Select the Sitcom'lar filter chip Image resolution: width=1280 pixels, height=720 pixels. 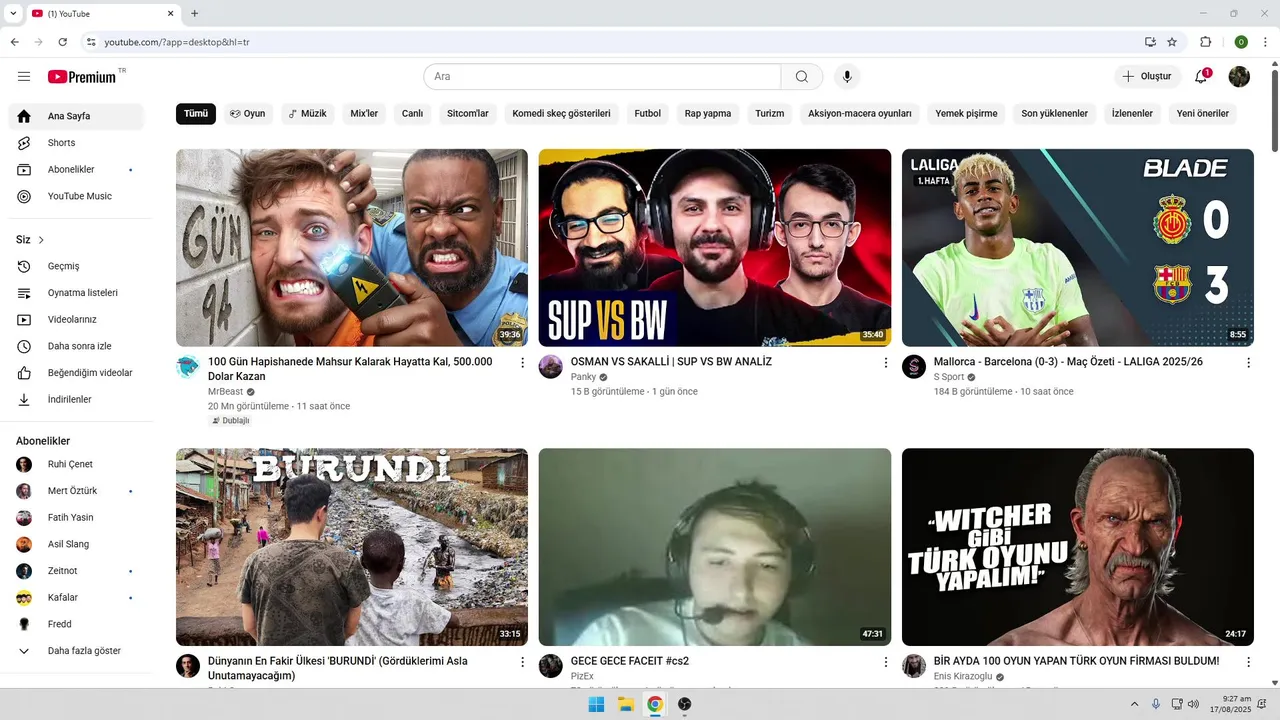(468, 114)
